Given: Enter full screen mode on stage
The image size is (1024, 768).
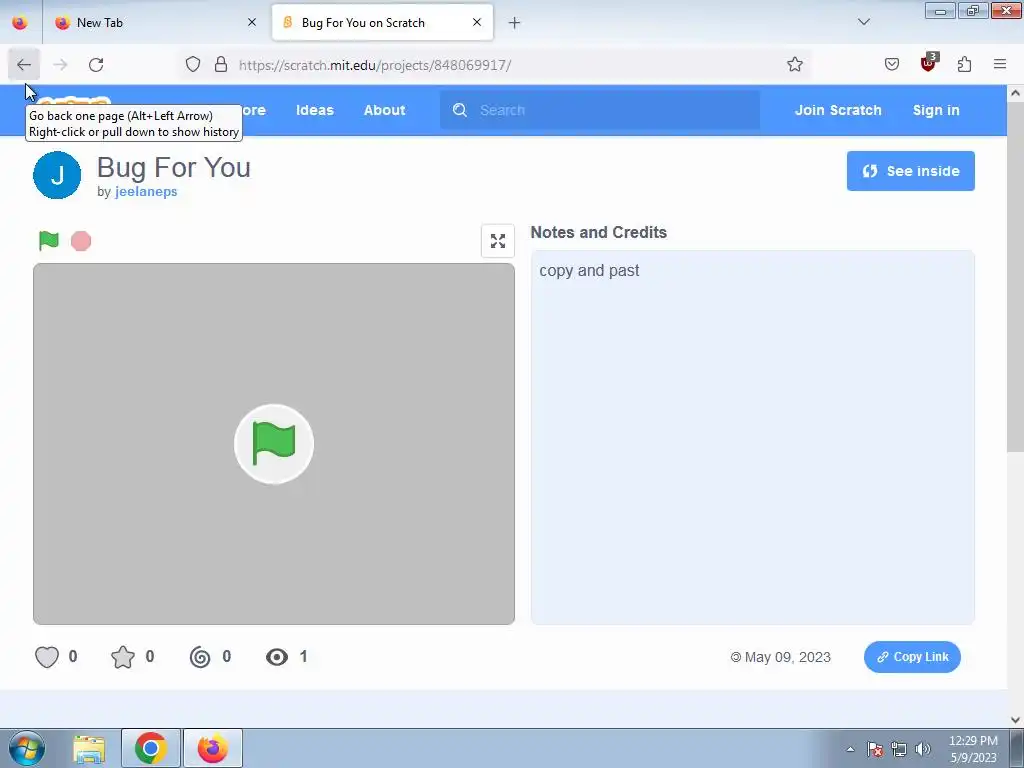Looking at the screenshot, I should [x=498, y=241].
